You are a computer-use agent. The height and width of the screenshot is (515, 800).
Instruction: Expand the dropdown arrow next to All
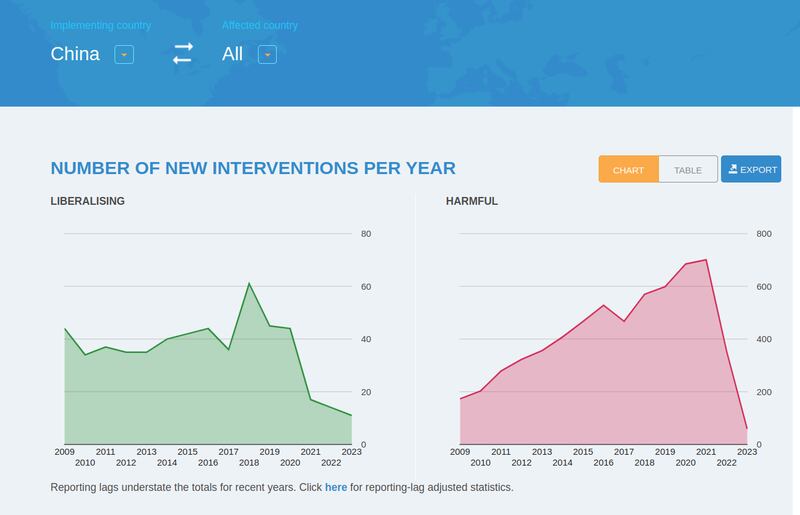tap(267, 54)
